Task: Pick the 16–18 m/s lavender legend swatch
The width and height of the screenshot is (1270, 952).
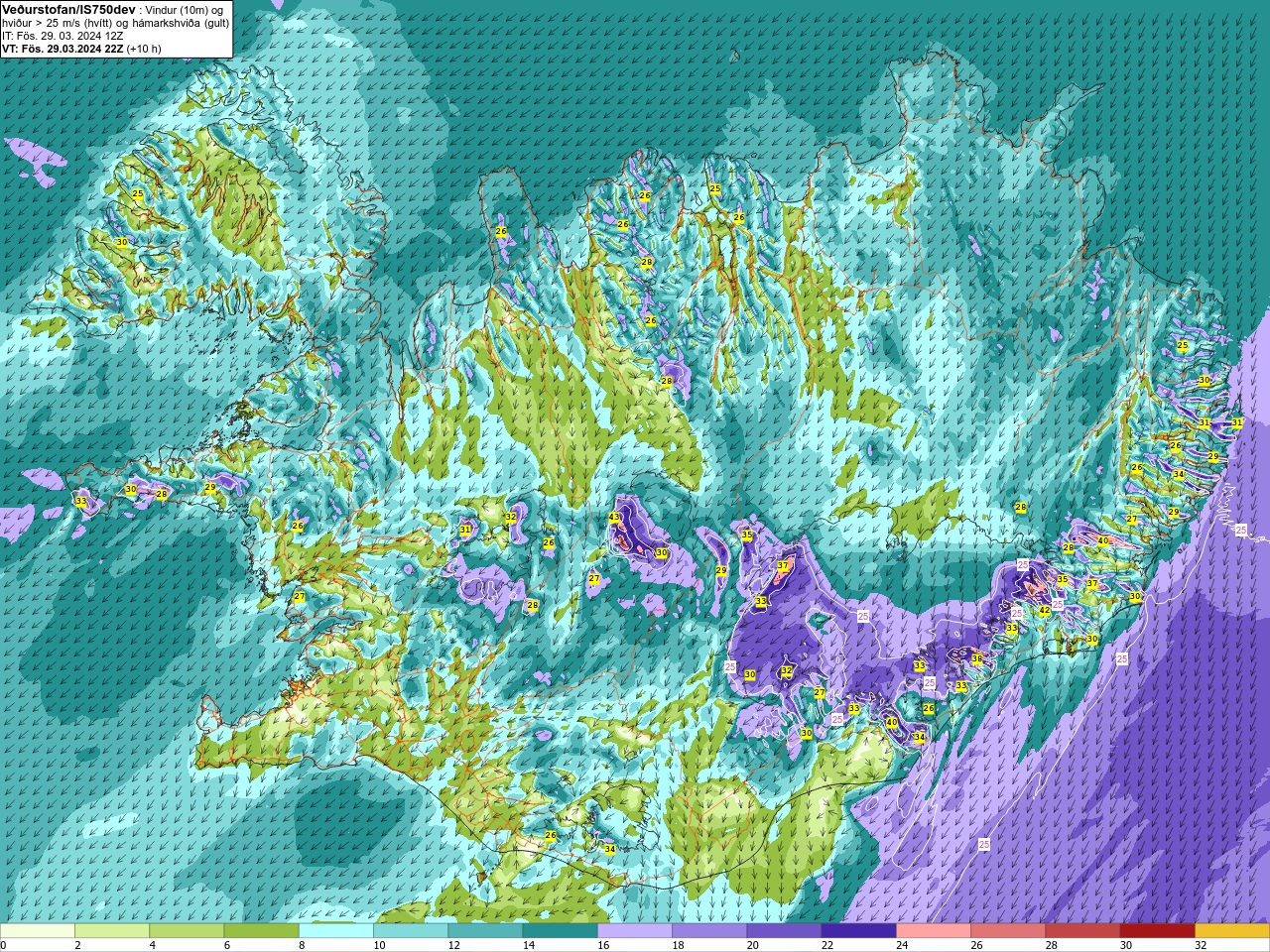Action: coord(635,931)
